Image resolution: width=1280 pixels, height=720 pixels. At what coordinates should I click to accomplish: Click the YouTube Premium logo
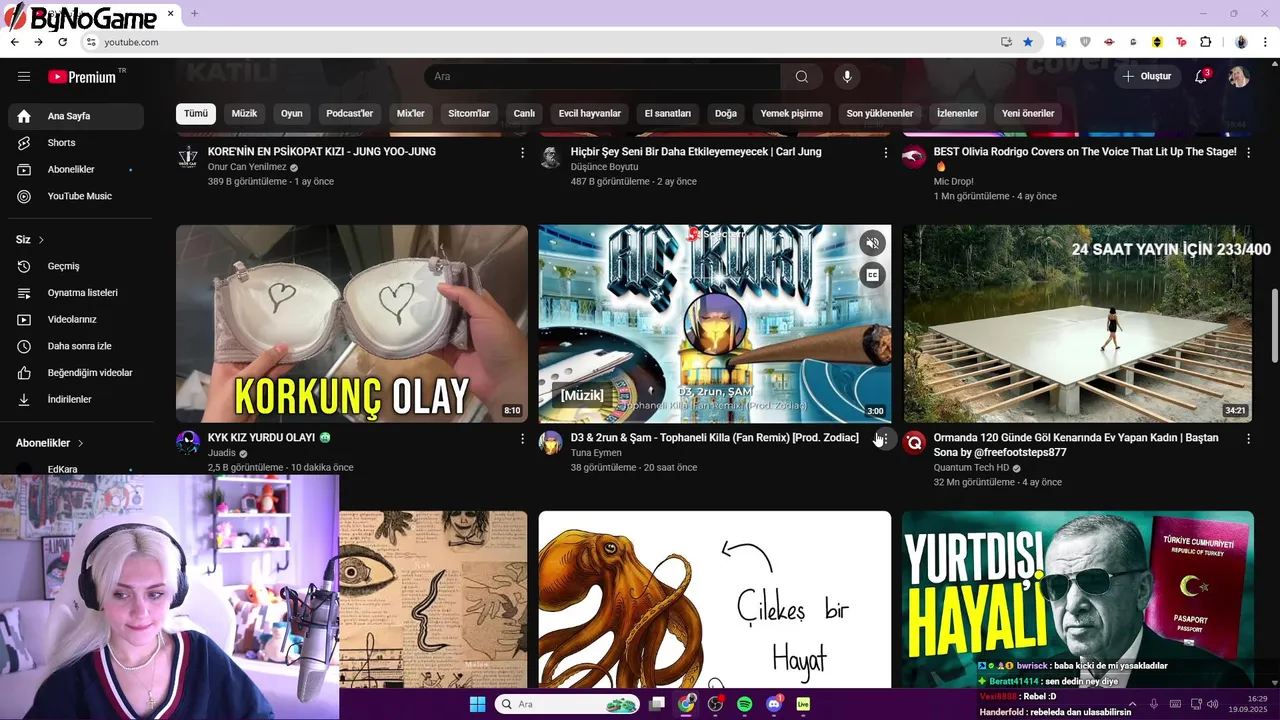pyautogui.click(x=82, y=77)
